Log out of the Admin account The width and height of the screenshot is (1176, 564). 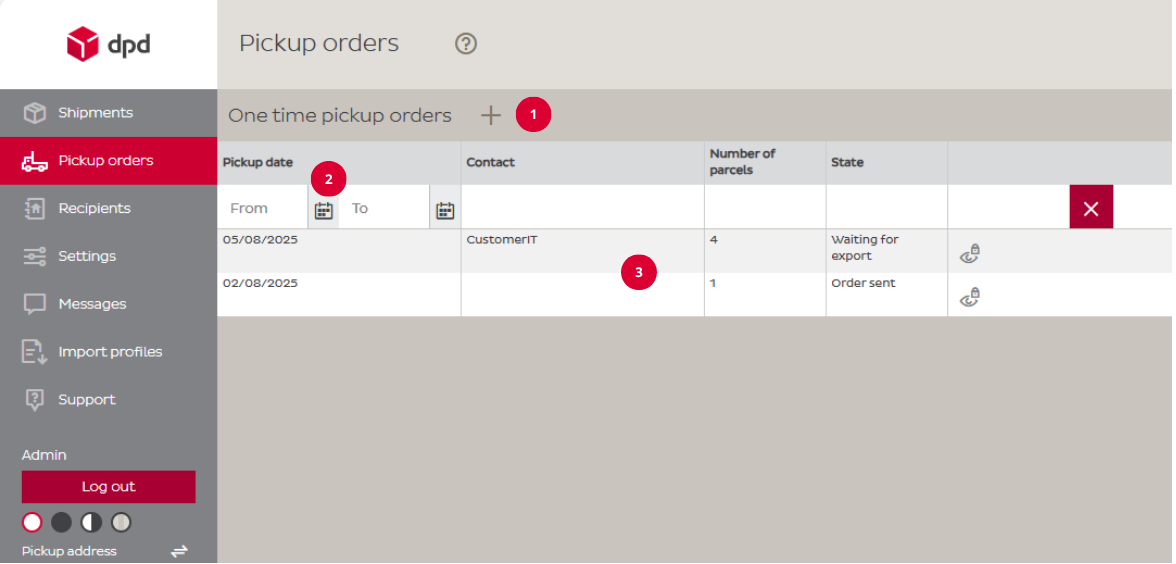(x=109, y=487)
